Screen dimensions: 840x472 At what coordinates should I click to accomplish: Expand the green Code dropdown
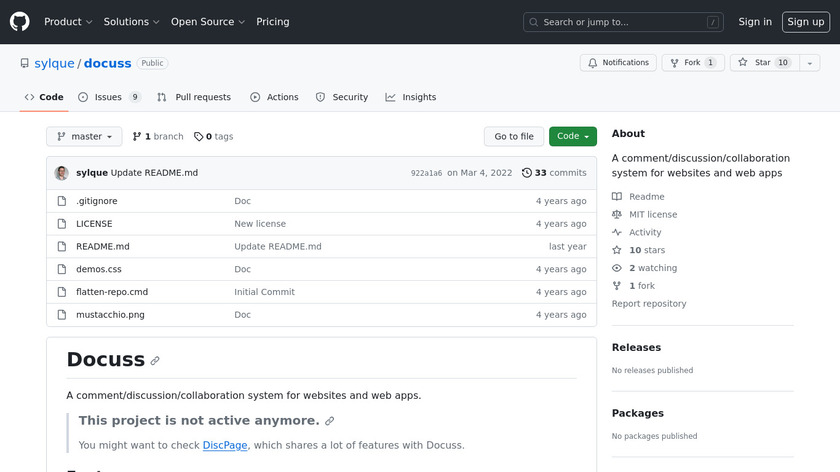click(572, 137)
